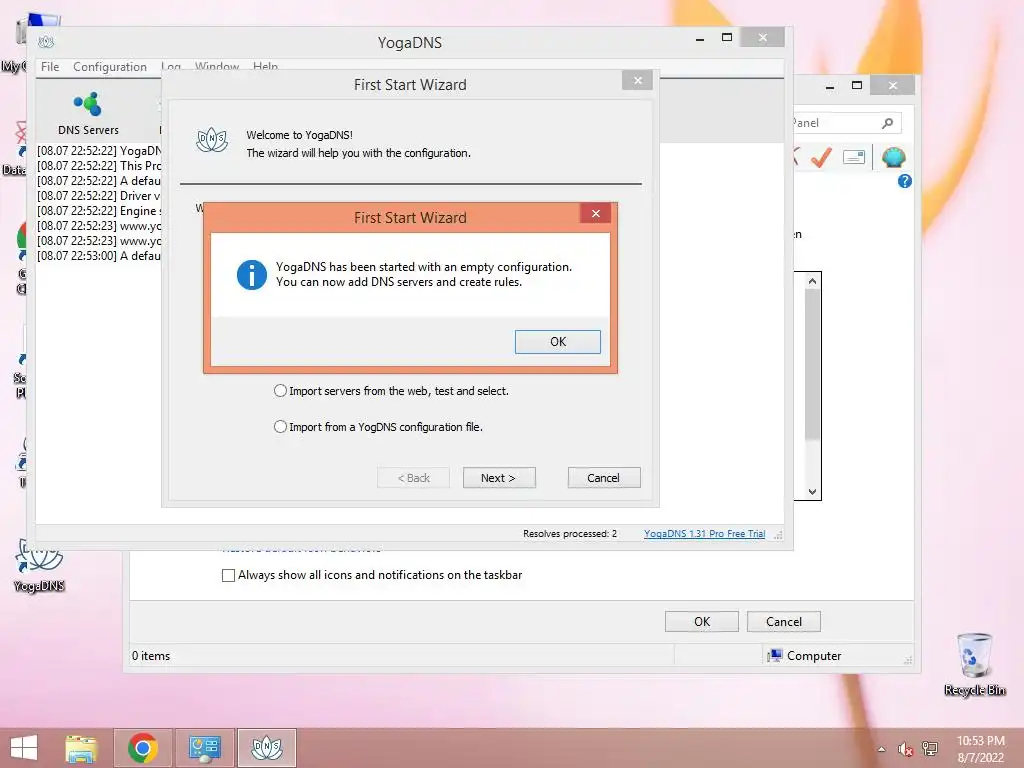
Task: Open the File menu in YogaDNS
Action: [x=50, y=67]
